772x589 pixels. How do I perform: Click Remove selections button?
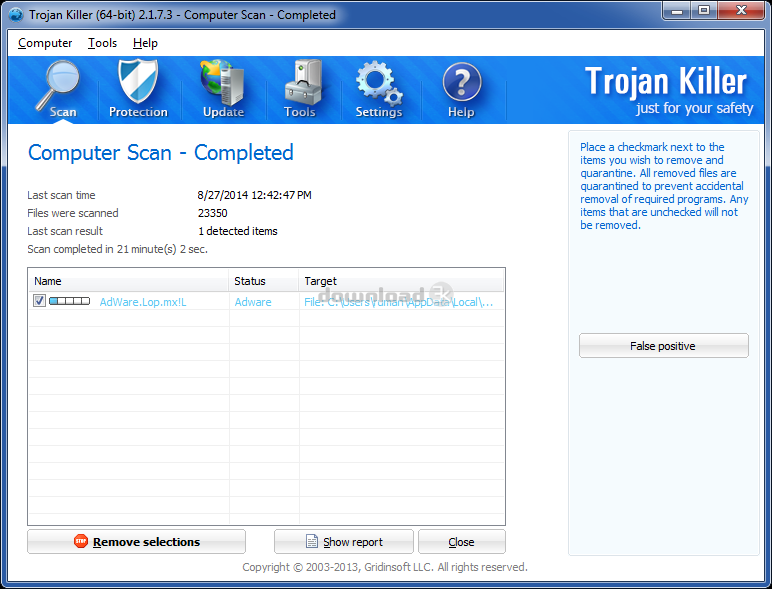(136, 542)
